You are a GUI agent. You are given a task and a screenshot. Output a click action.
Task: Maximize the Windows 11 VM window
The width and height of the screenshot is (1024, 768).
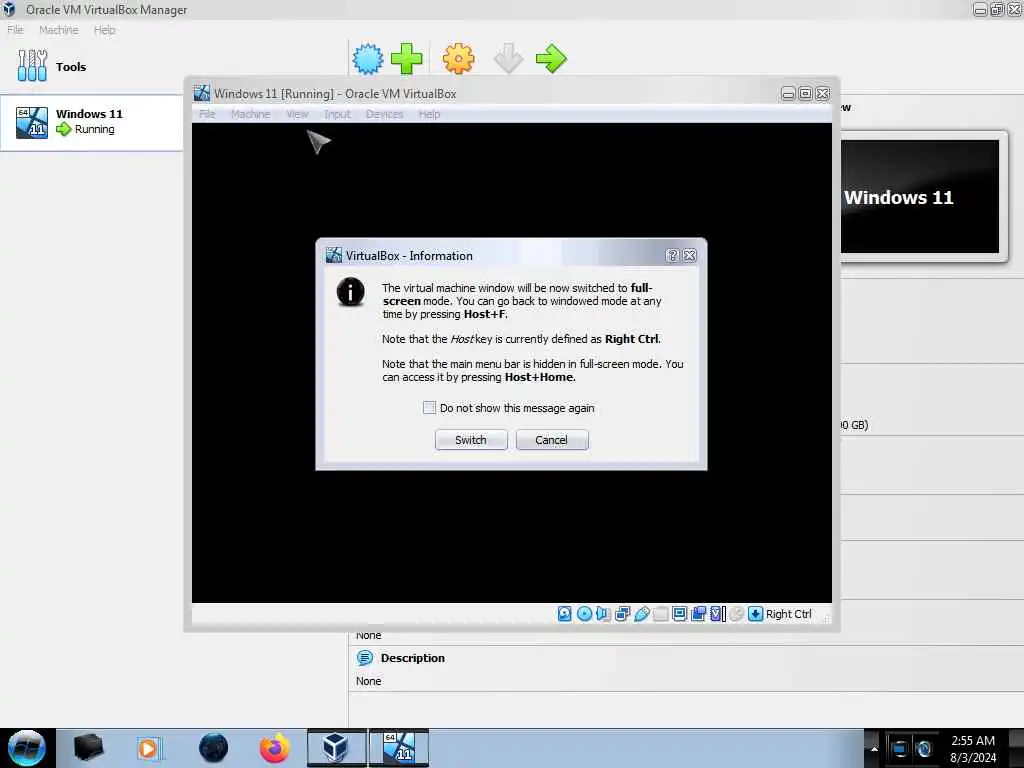tap(805, 94)
